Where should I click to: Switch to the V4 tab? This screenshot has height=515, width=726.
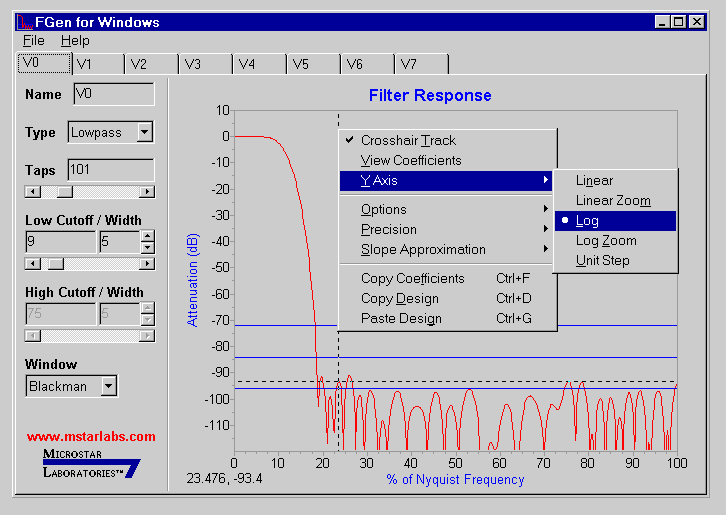tap(261, 64)
